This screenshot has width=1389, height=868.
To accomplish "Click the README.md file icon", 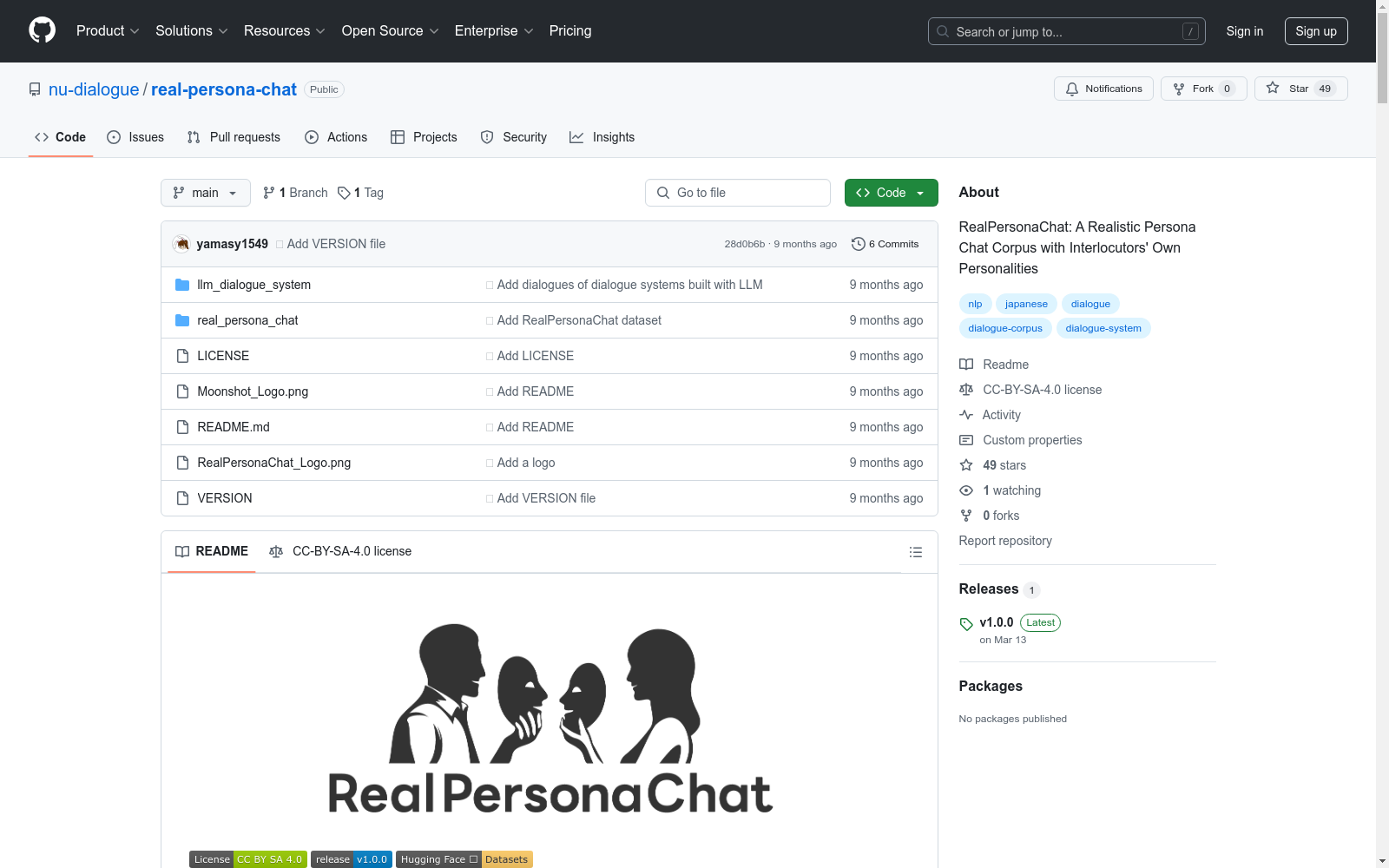I will click(182, 427).
